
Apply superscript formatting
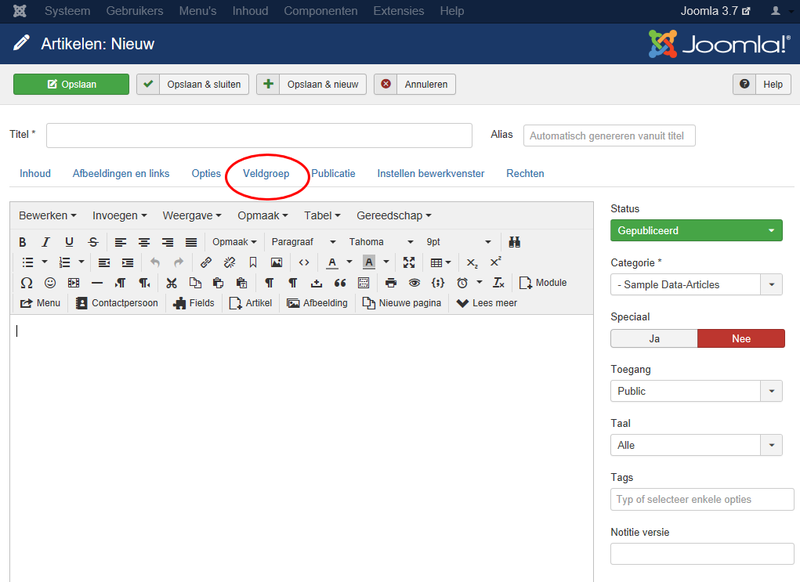coord(495,262)
